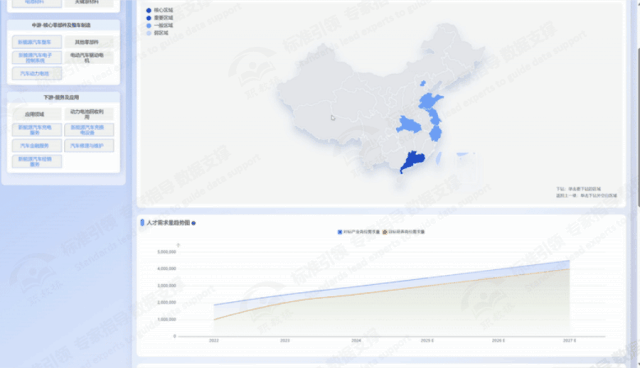Click the blue Hubei province on map
Viewport: 640px width, 368px height.
[x=409, y=125]
